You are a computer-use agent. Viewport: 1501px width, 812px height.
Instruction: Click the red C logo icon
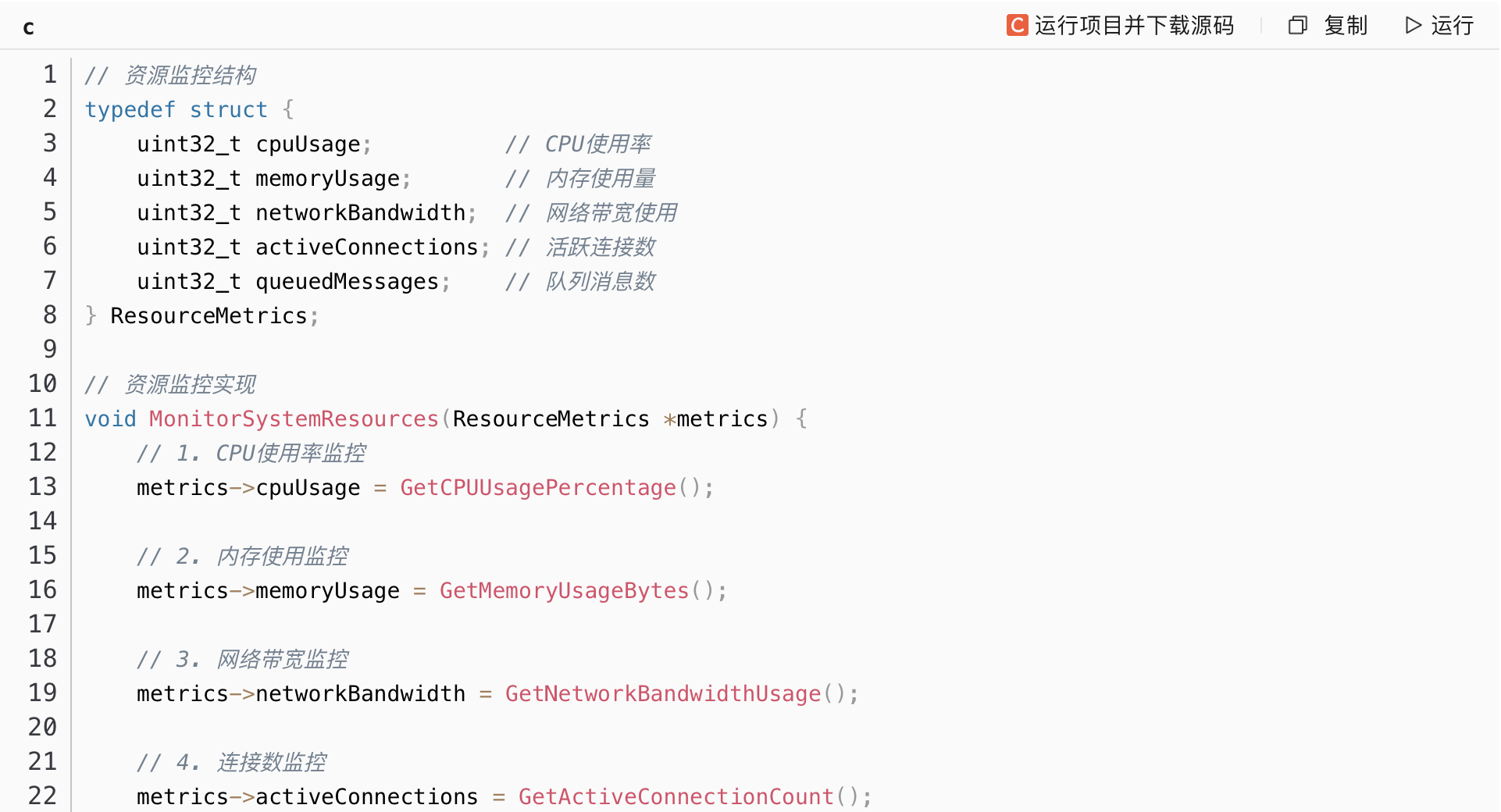pos(1016,26)
